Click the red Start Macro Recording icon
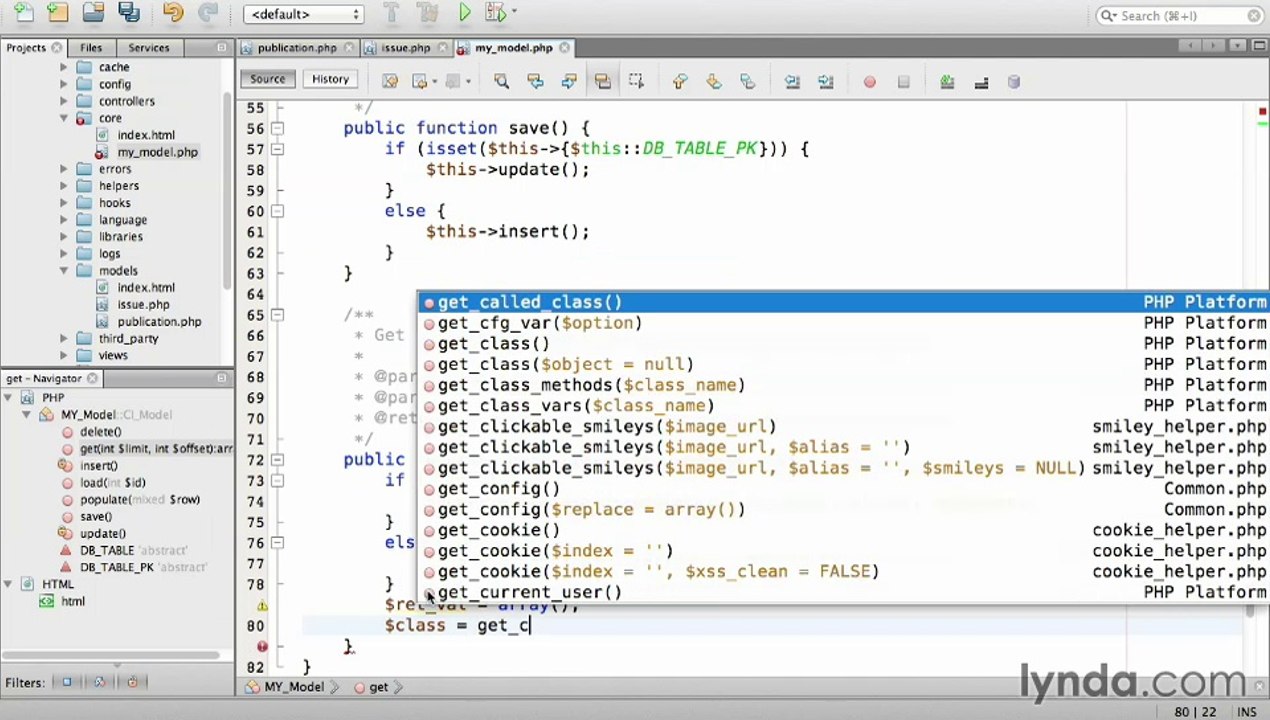Image resolution: width=1270 pixels, height=720 pixels. (x=869, y=82)
